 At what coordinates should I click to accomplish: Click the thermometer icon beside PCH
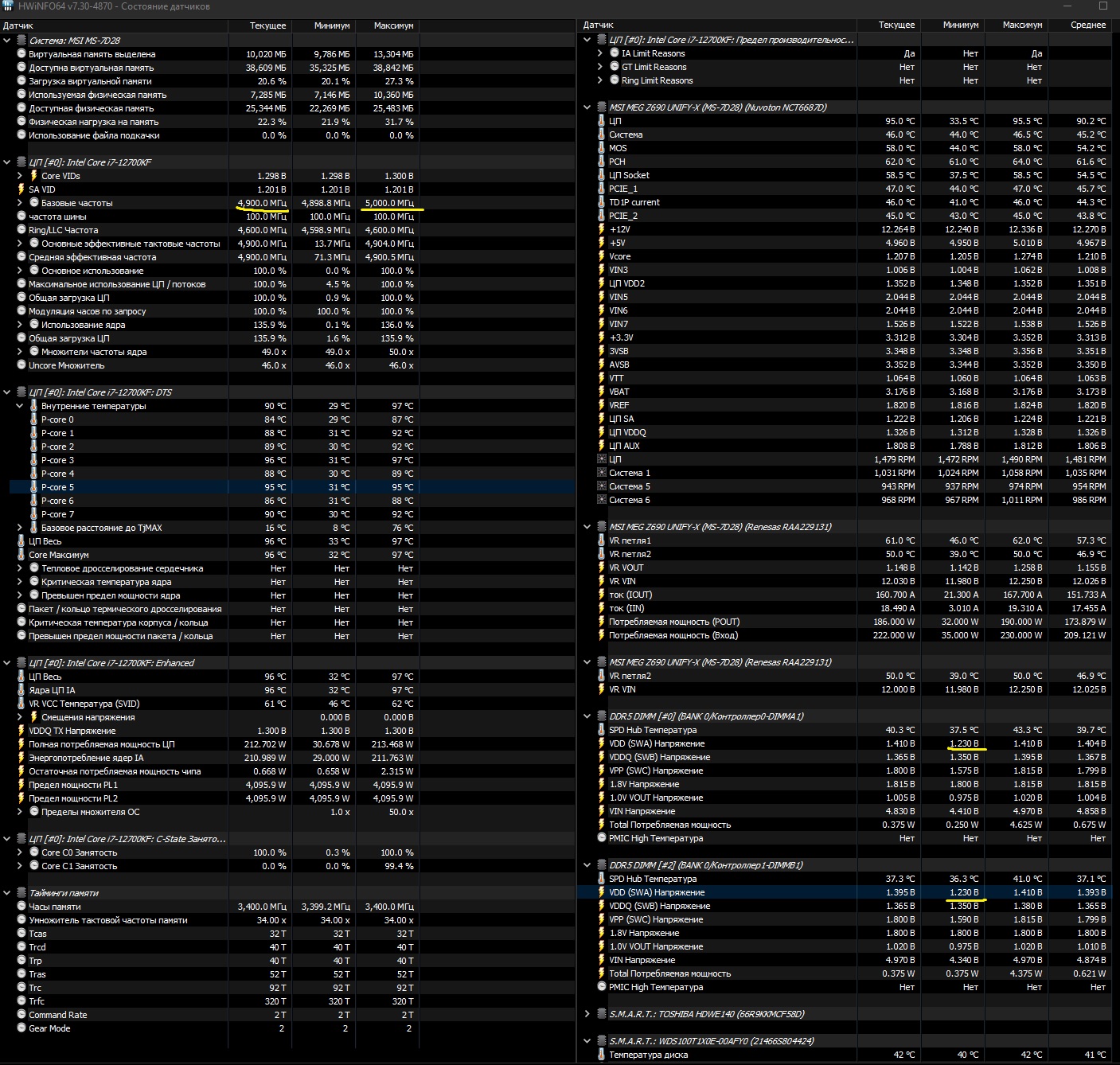coord(601,162)
